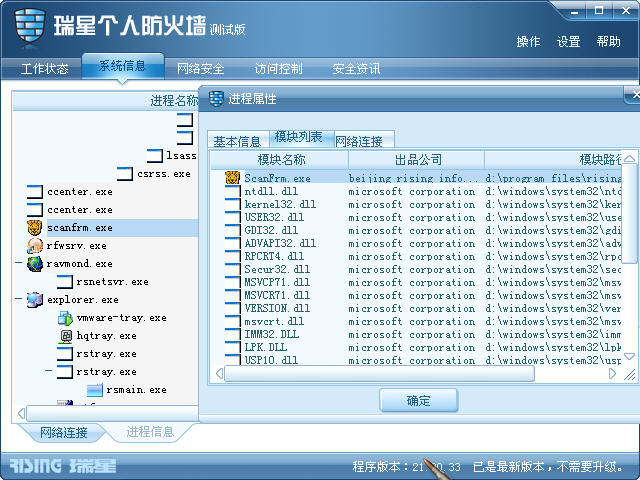Click the rsmain.exe window icon
This screenshot has width=640, height=480.
95,390
